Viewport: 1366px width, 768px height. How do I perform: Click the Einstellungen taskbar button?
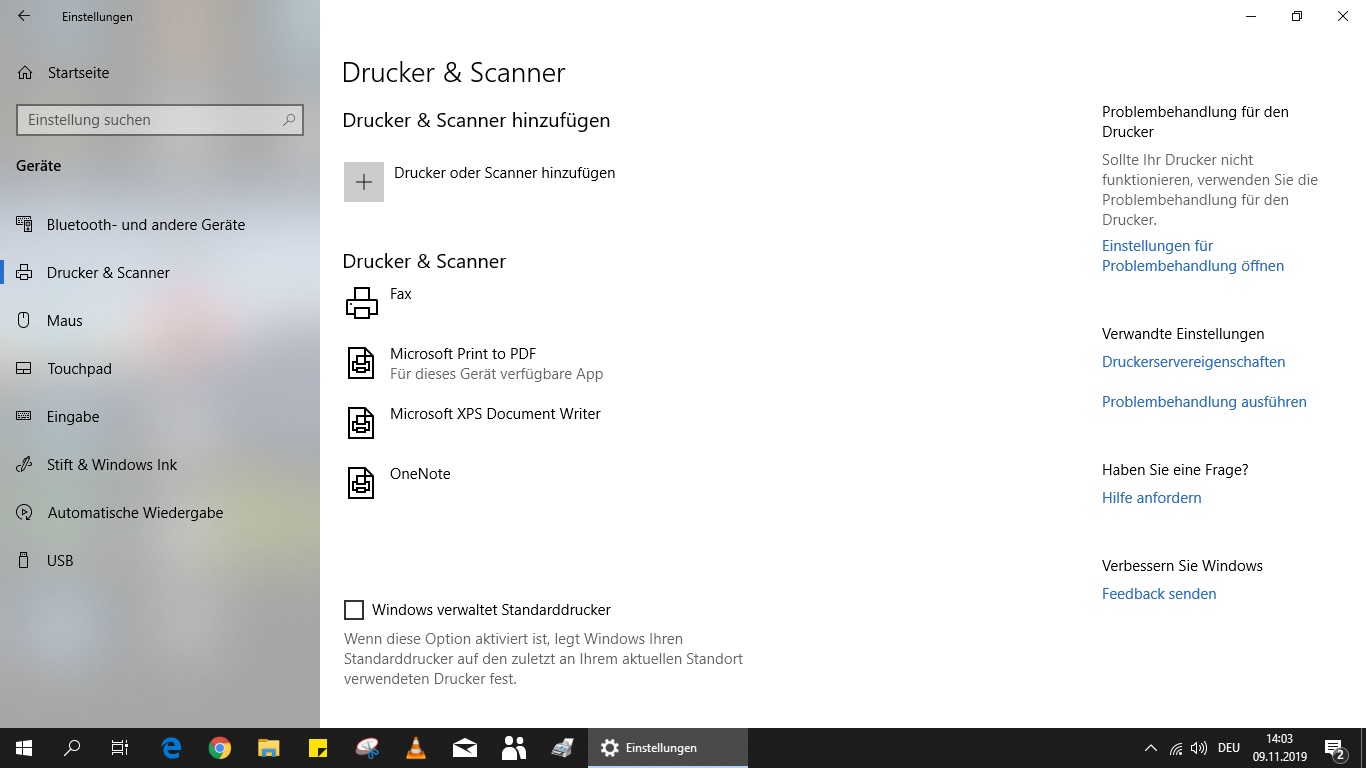tap(668, 748)
